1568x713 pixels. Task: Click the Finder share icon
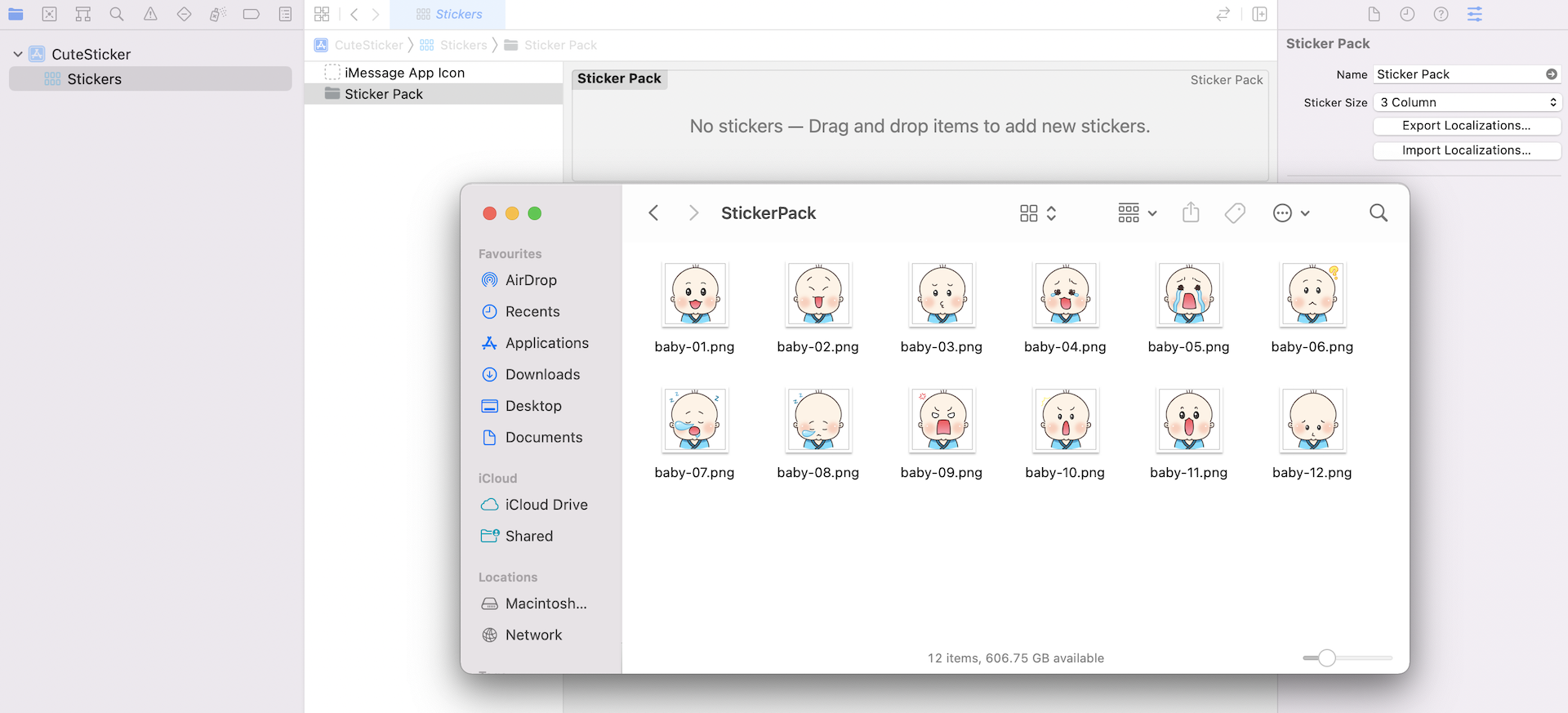1191,213
